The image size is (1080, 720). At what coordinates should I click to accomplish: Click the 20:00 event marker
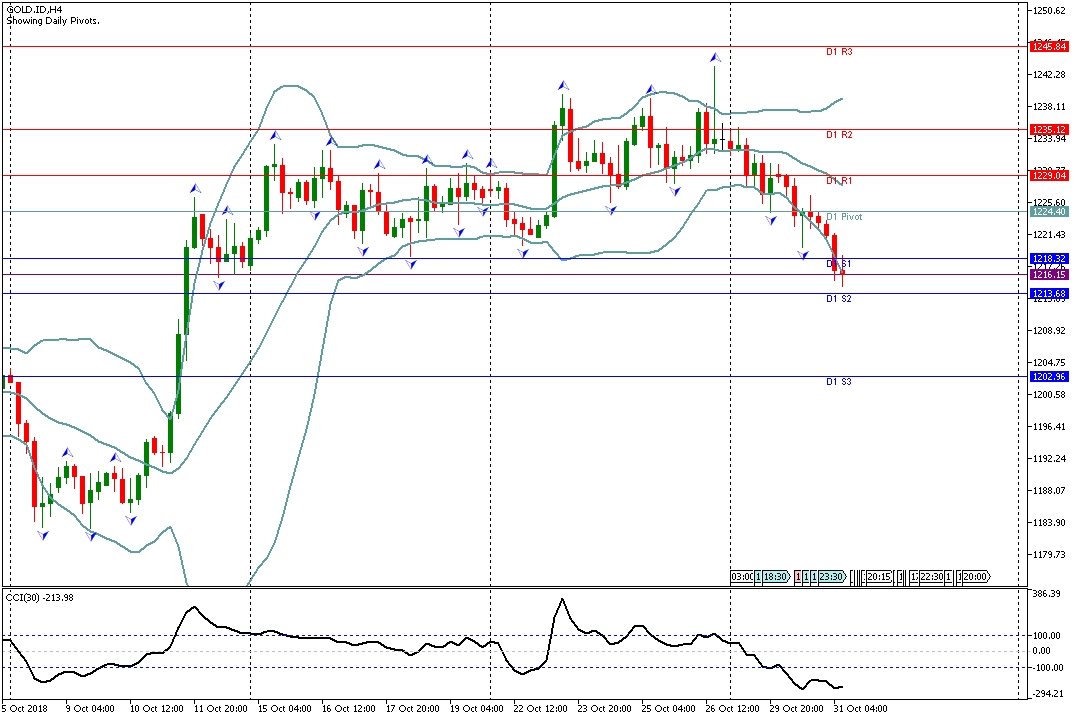point(975,577)
